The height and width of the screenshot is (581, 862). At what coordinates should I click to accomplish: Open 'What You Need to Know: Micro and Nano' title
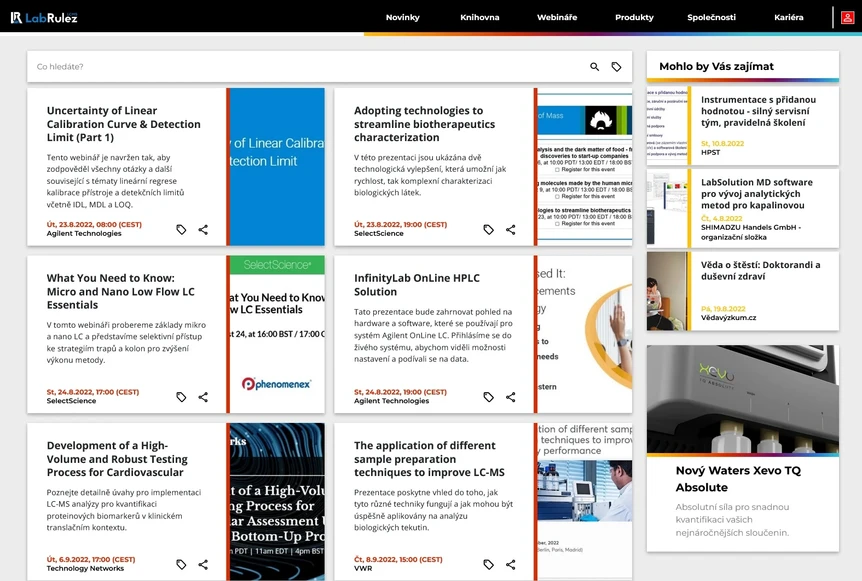[120, 291]
